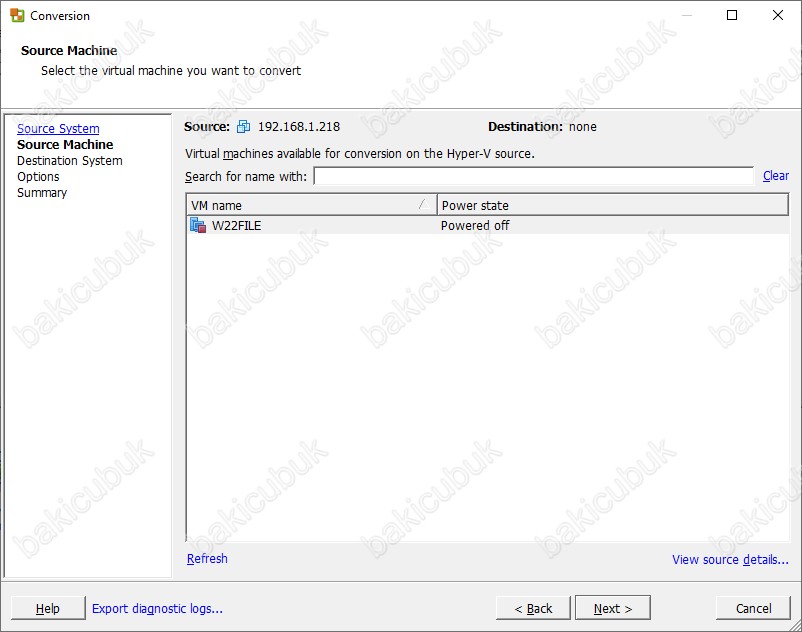The image size is (802, 632).
Task: Cancel the conversion wizard
Action: click(753, 608)
